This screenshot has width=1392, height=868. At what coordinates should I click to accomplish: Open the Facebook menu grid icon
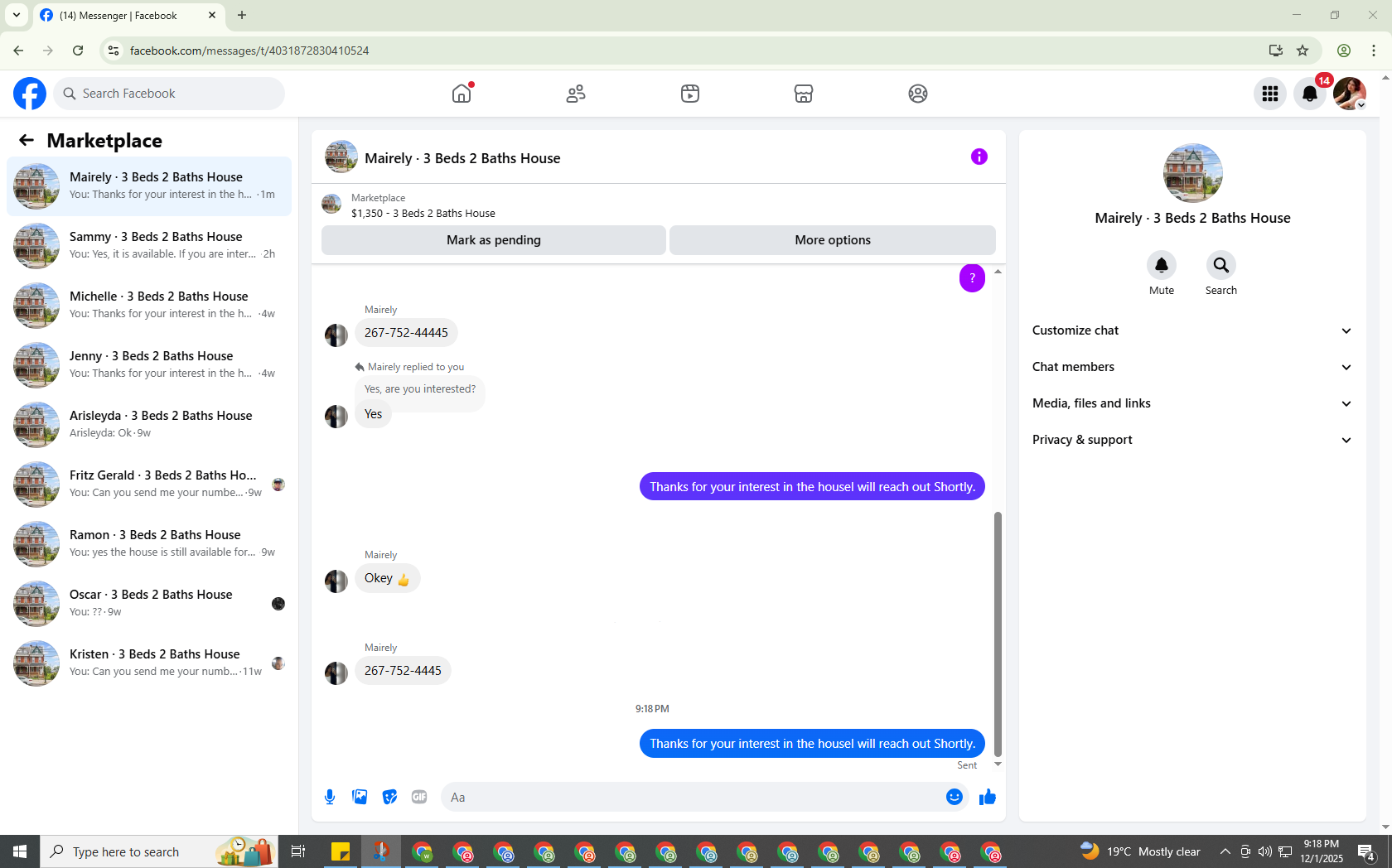pos(1270,94)
